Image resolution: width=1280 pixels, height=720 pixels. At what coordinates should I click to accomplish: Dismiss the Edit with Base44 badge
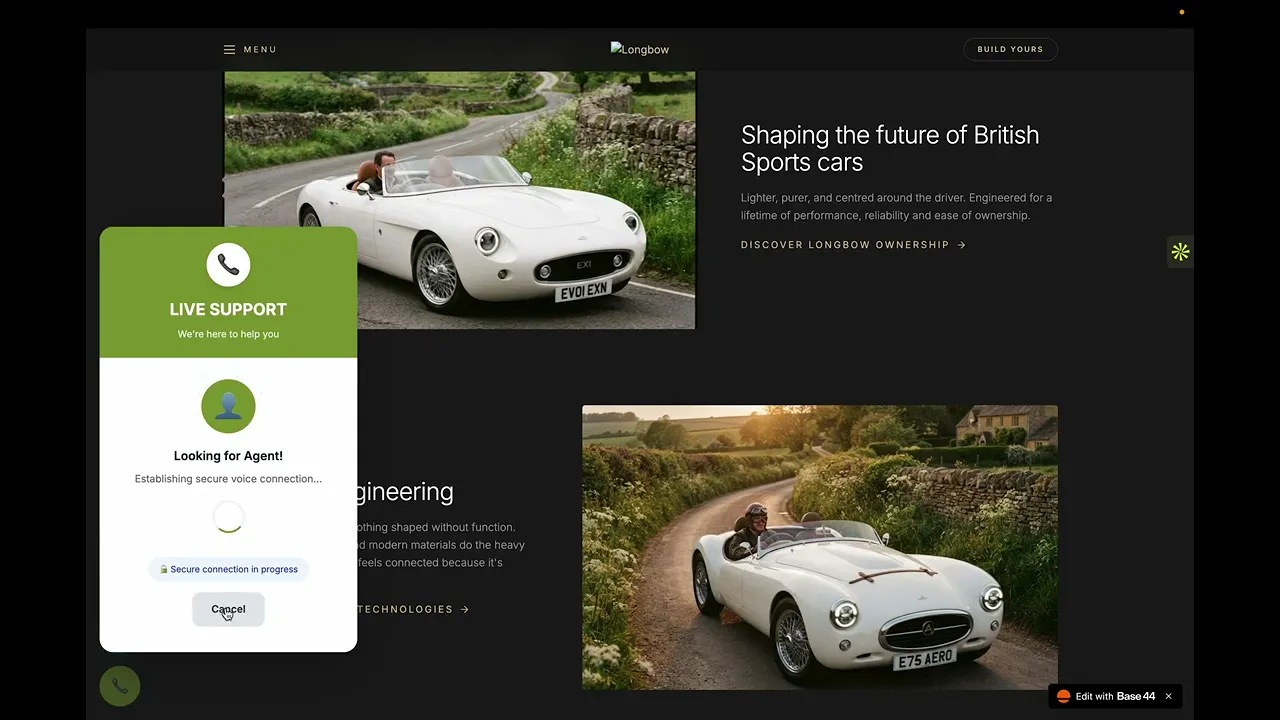click(1168, 696)
